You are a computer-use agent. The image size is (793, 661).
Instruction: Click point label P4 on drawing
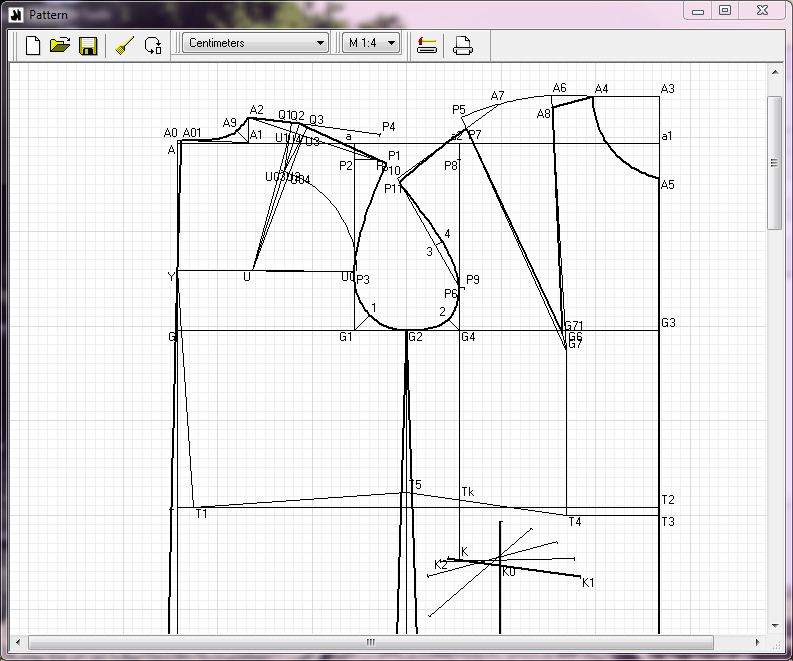[388, 126]
